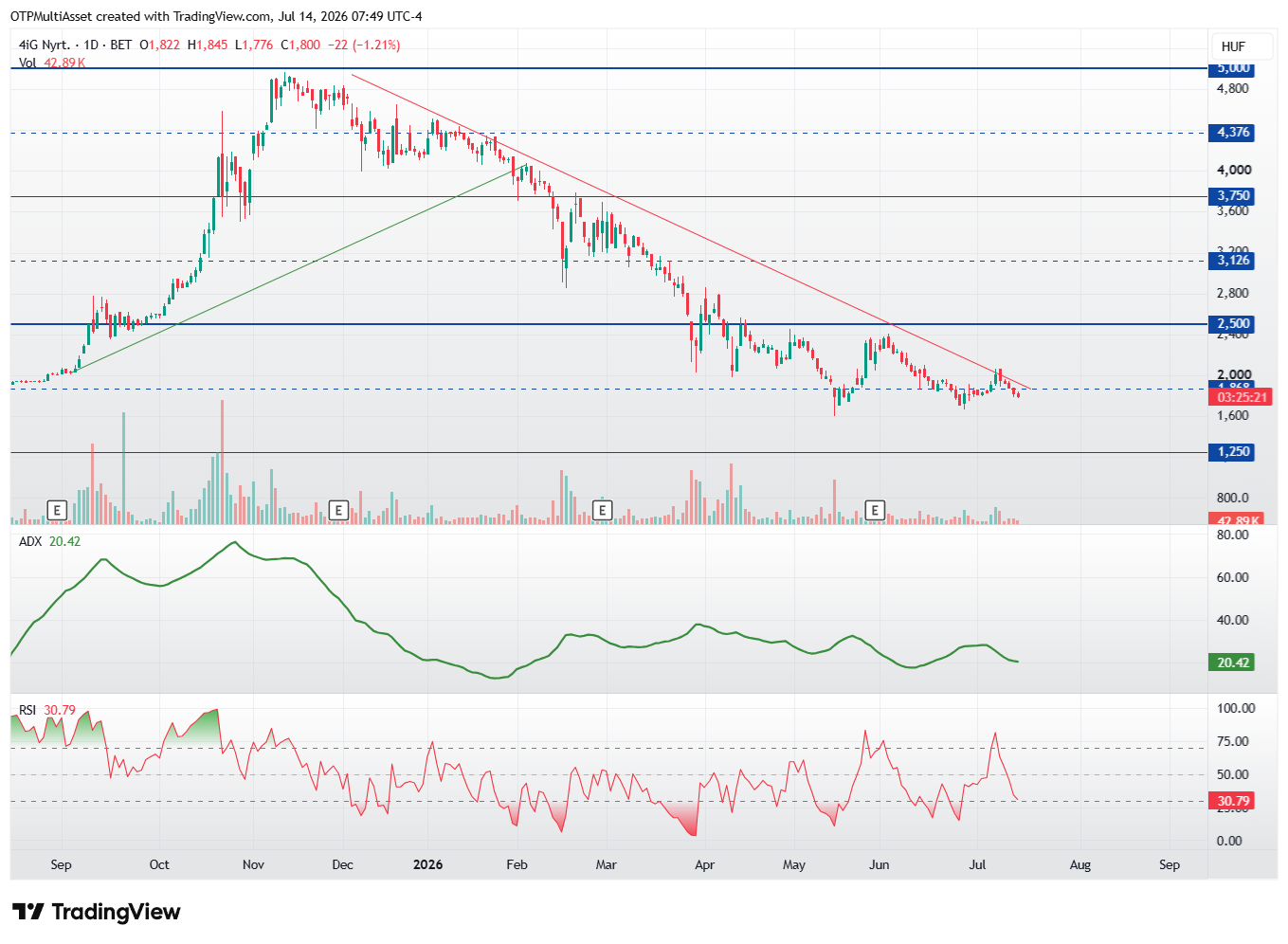
Task: Open the HUF currency selector
Action: (1233, 46)
